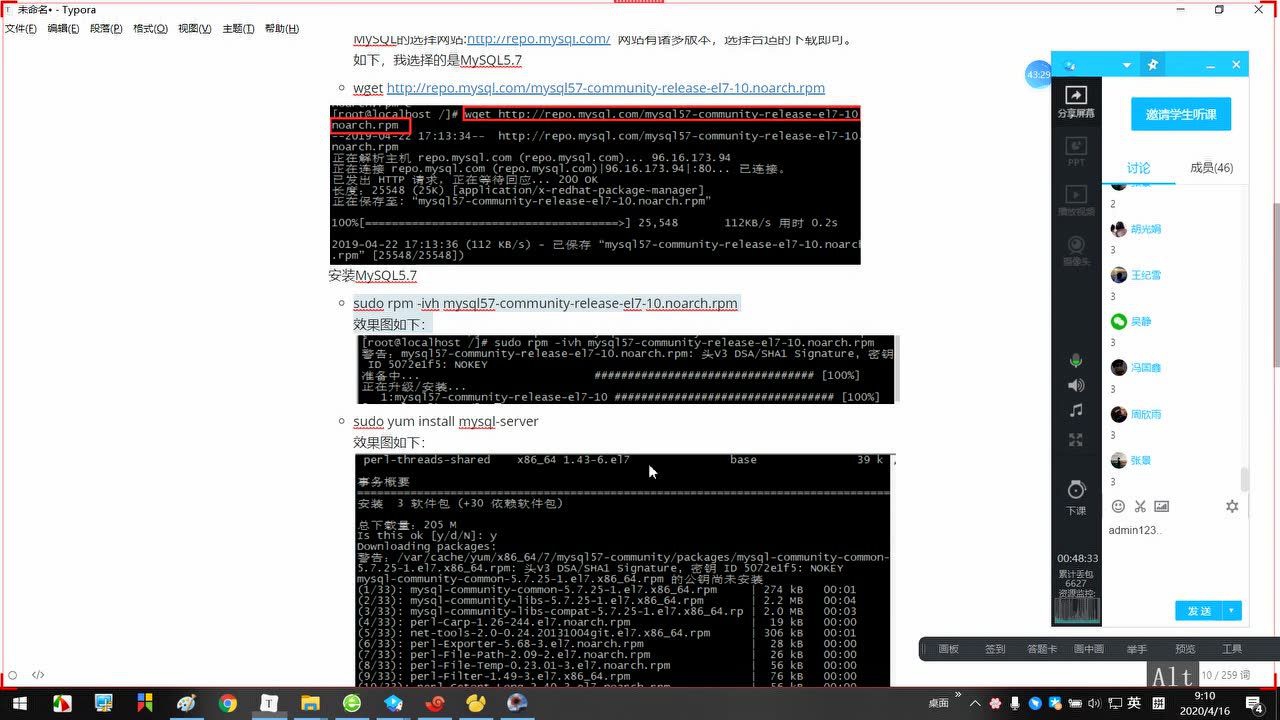The image size is (1280, 720).
Task: Click the scissors screenshot icon in chat
Action: pyautogui.click(x=1140, y=507)
